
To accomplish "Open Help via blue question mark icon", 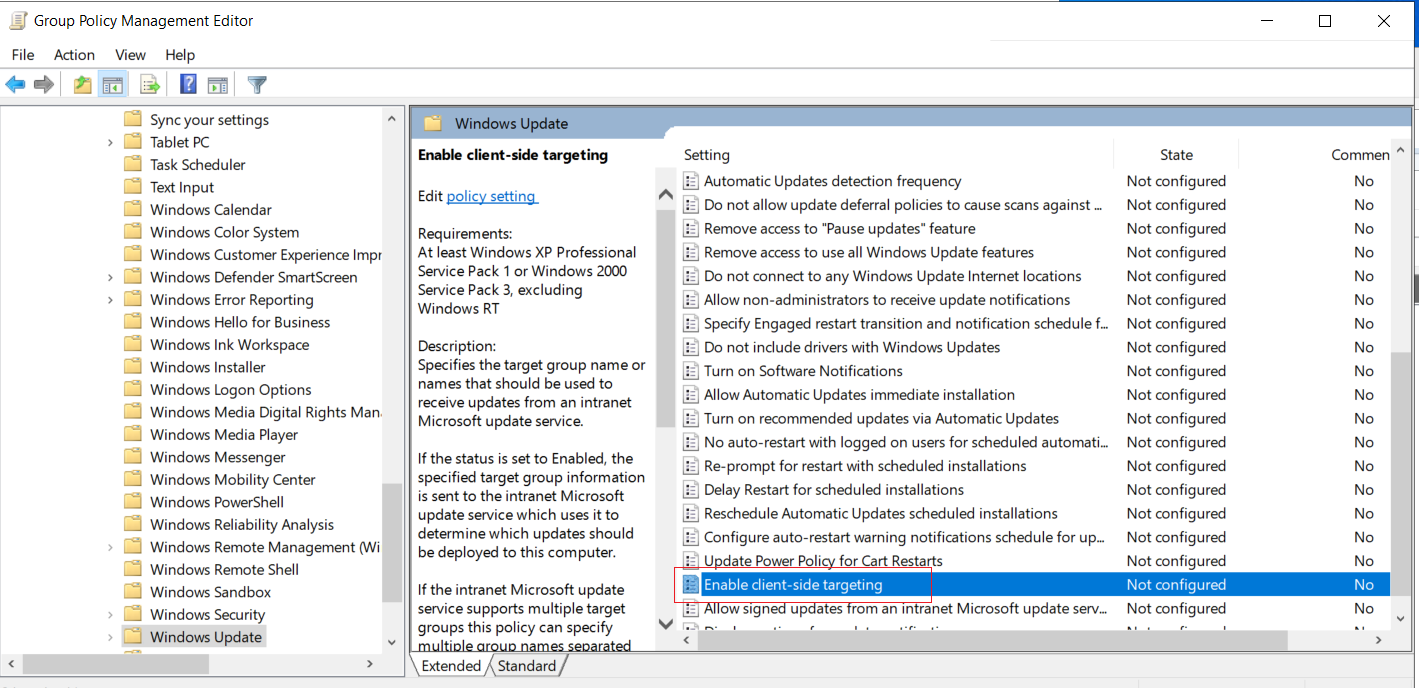I will point(188,85).
